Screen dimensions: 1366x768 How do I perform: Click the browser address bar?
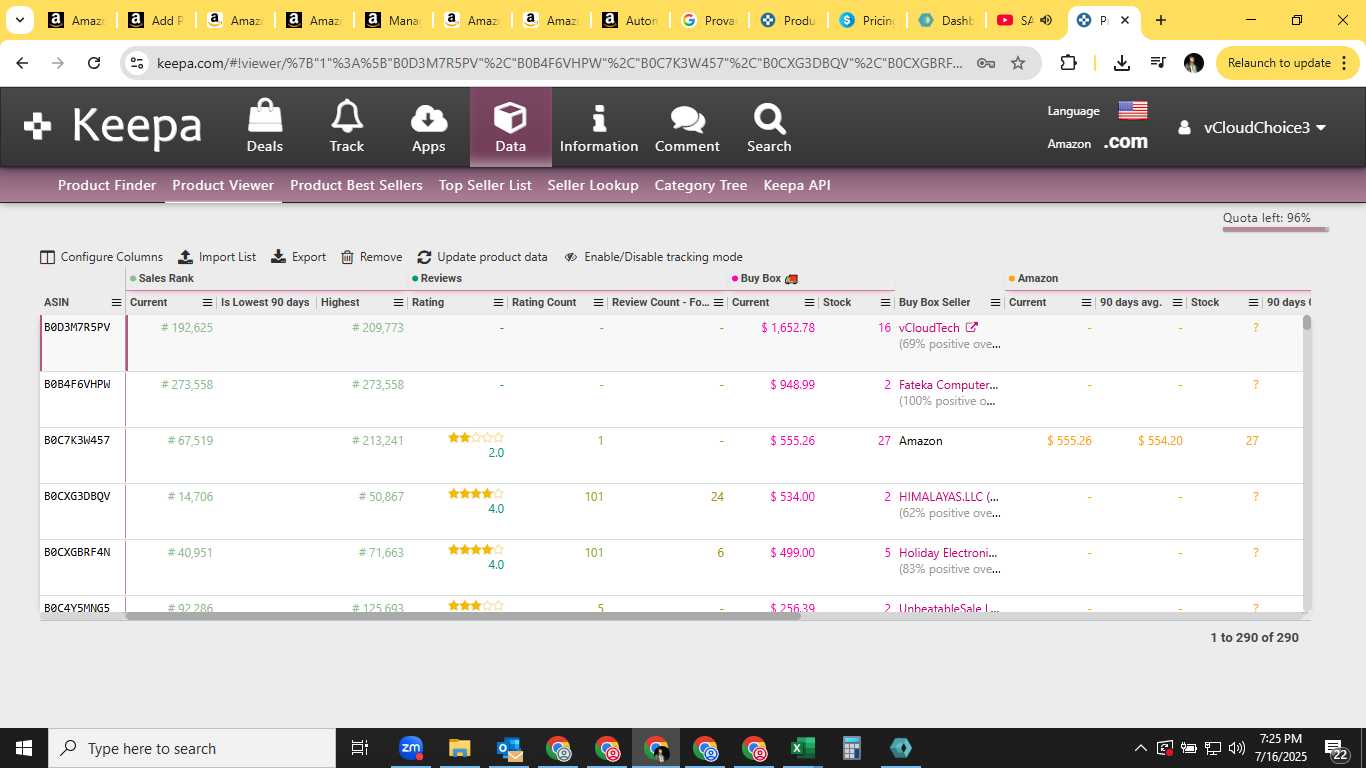coord(560,63)
